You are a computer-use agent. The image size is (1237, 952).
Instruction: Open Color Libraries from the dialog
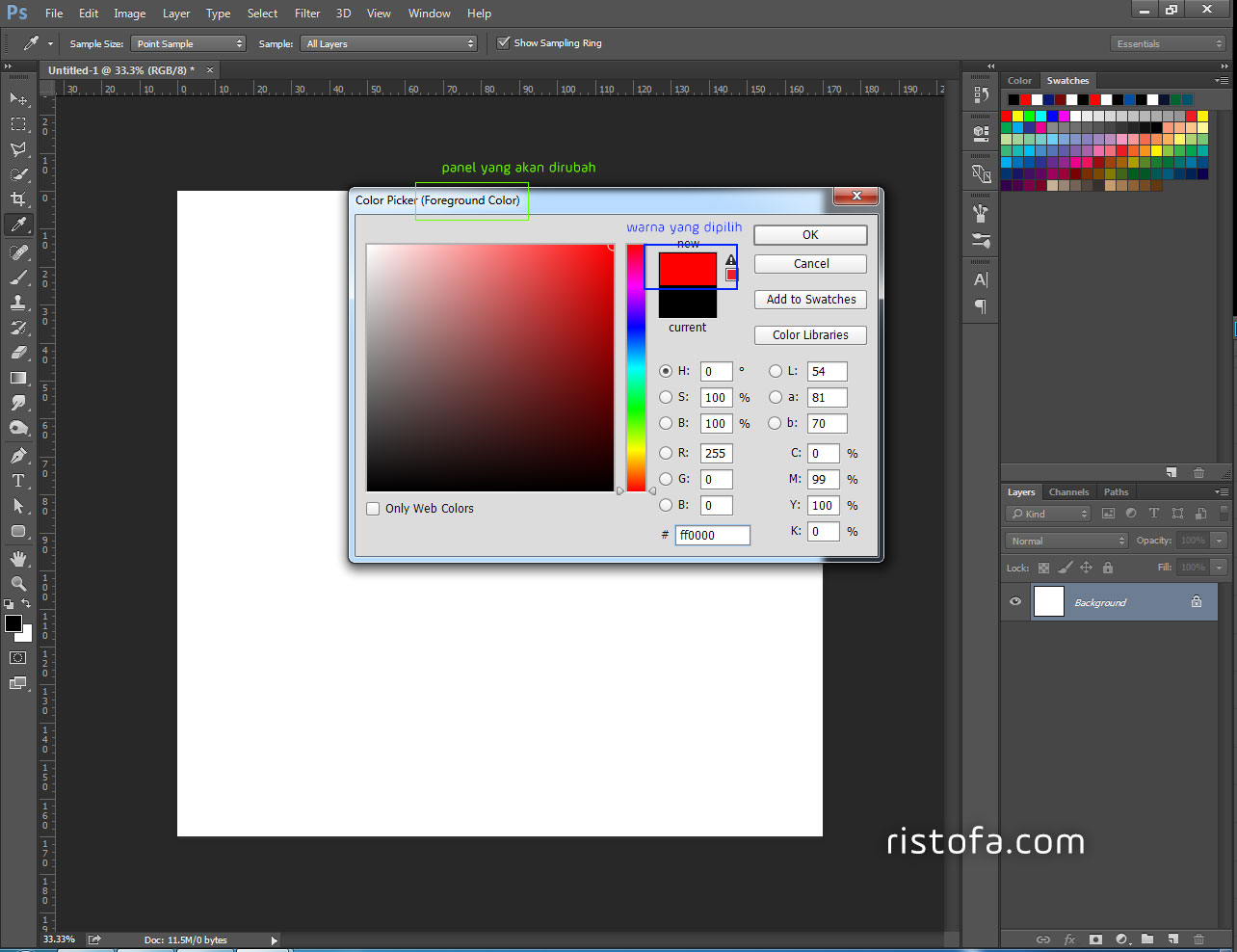pyautogui.click(x=810, y=335)
